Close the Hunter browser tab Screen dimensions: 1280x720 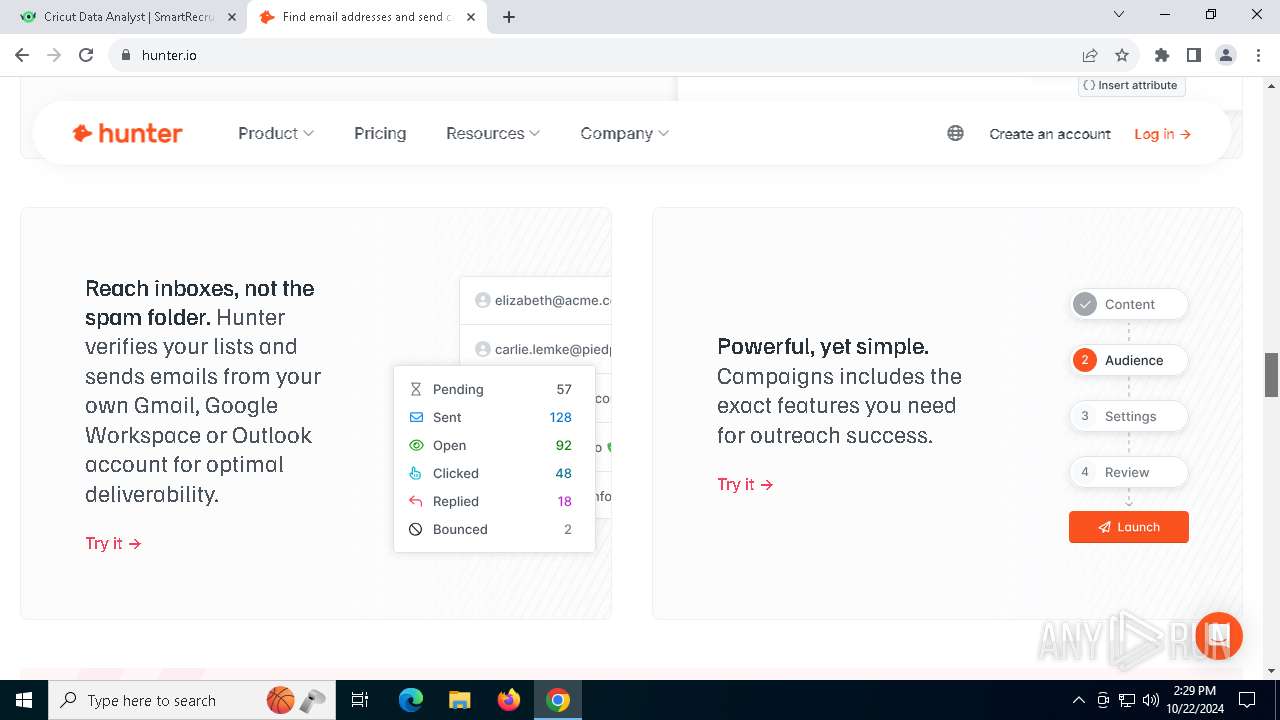[471, 17]
